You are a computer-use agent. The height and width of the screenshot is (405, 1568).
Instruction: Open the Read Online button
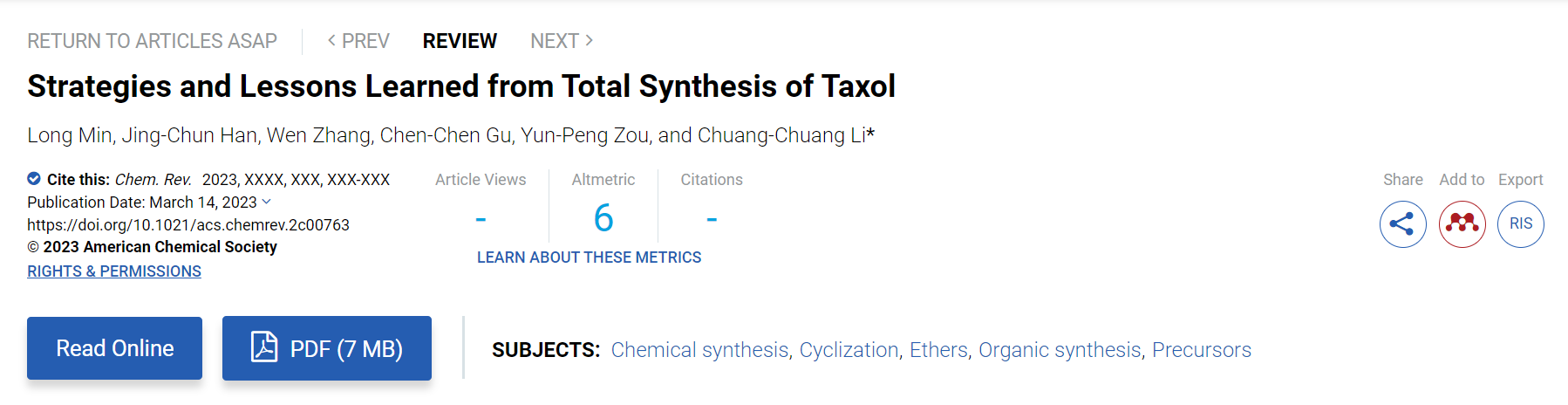click(114, 348)
